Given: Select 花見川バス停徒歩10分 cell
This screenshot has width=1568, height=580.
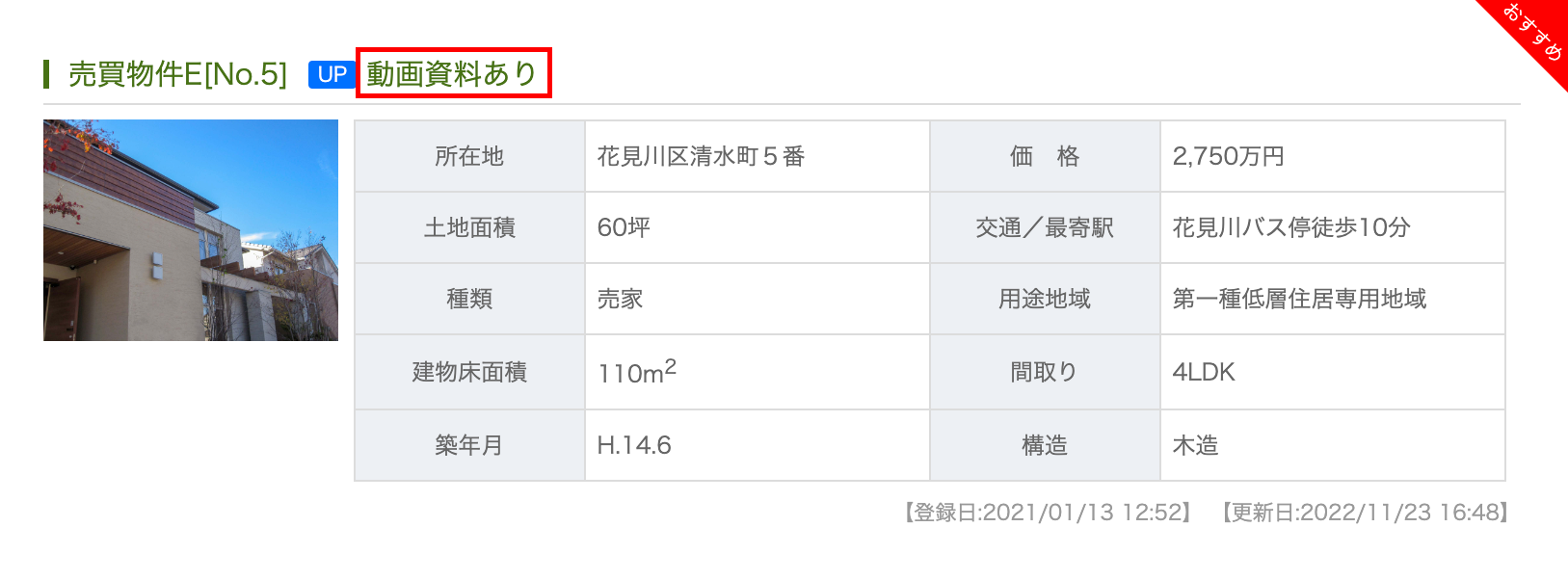Looking at the screenshot, I should (x=1332, y=227).
